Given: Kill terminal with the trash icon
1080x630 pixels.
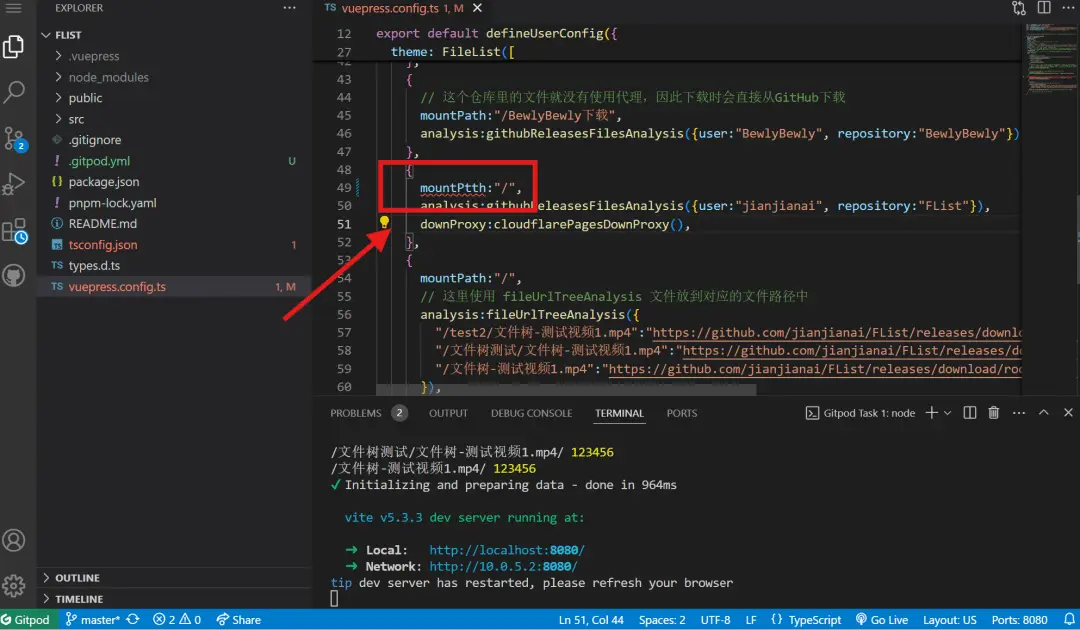Looking at the screenshot, I should click(993, 413).
